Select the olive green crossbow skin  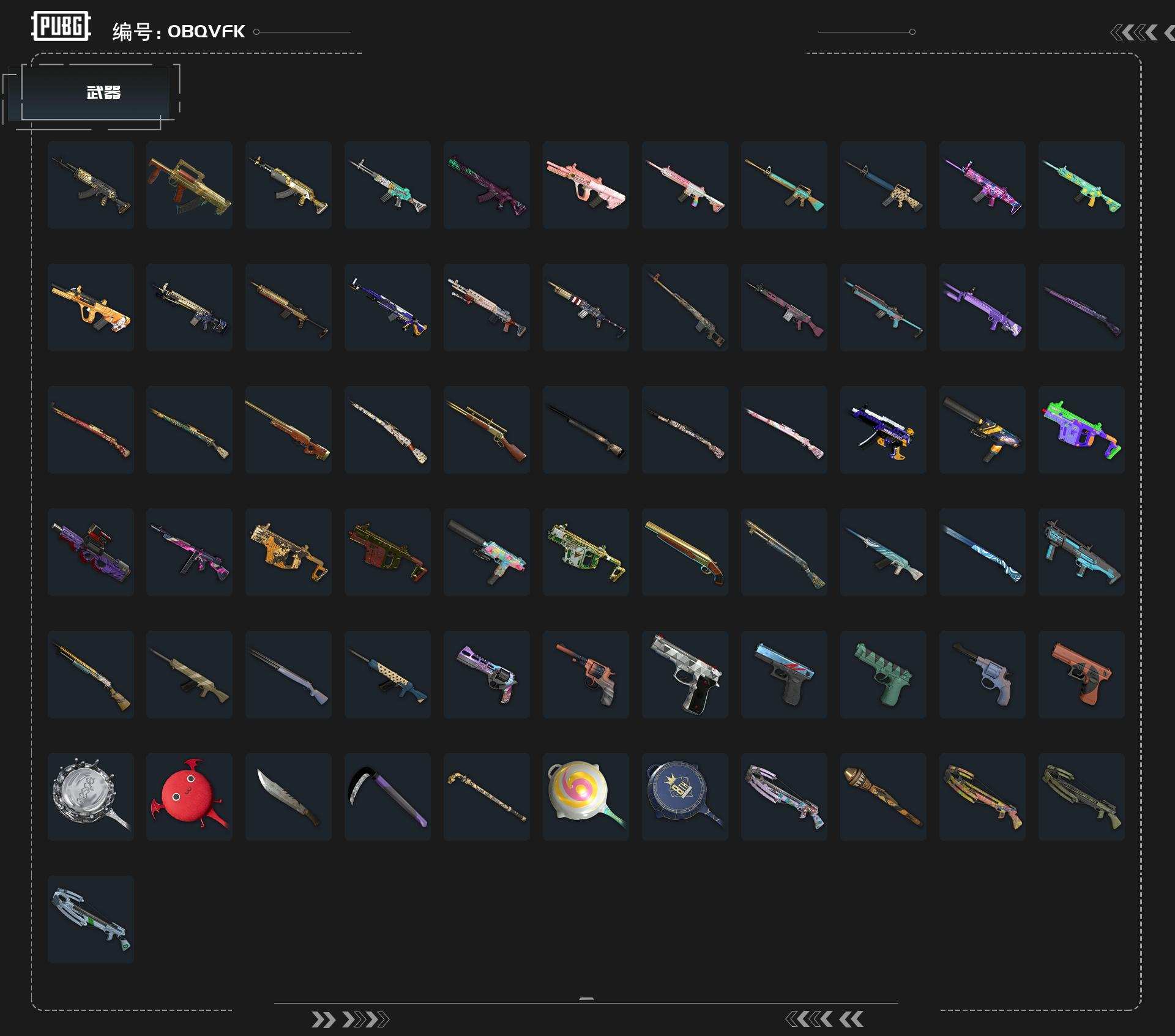coord(1081,797)
